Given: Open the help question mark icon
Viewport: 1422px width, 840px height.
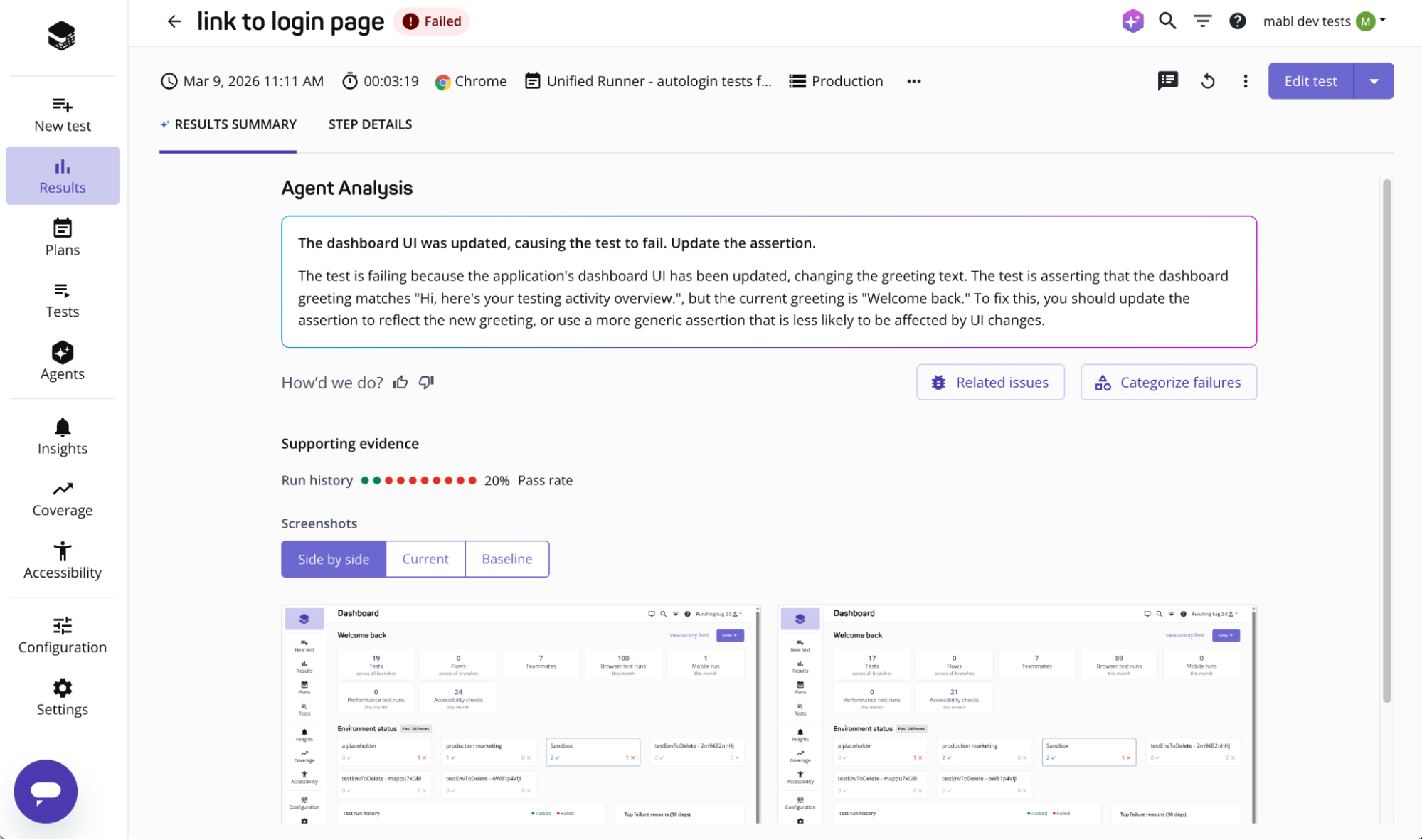Looking at the screenshot, I should click(1237, 21).
